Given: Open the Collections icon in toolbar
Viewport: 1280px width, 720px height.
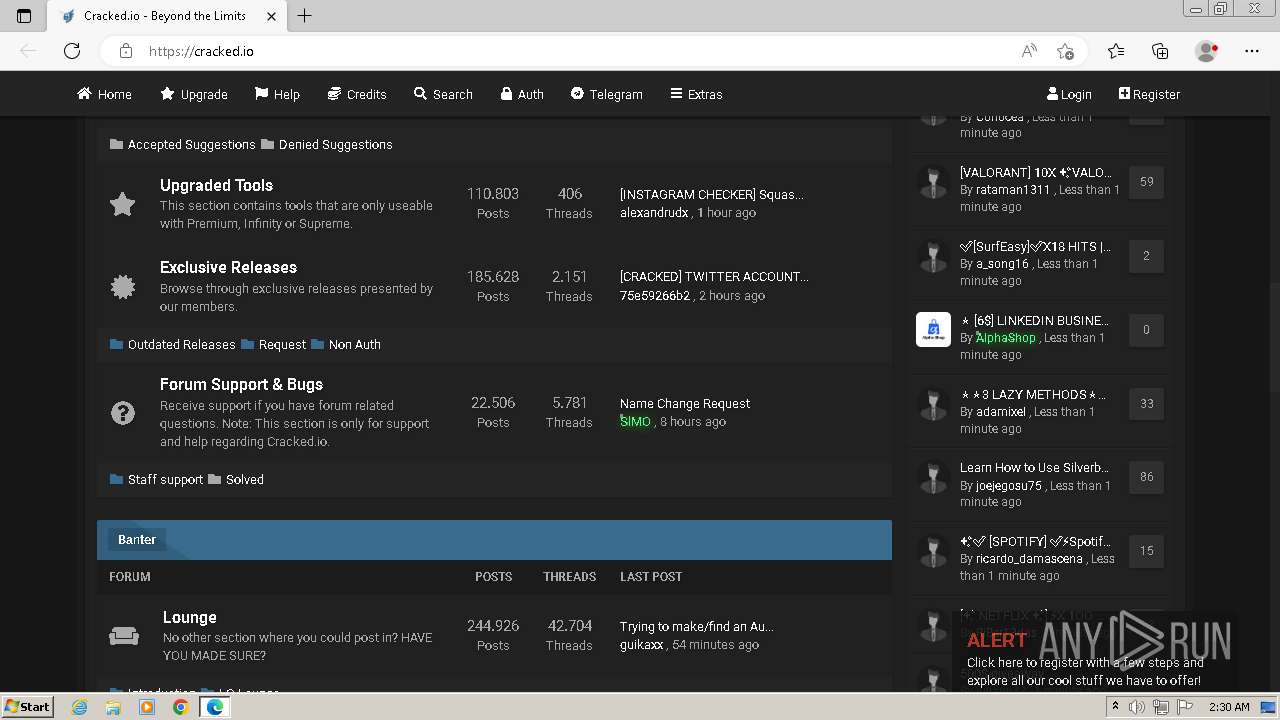Looking at the screenshot, I should click(1160, 51).
